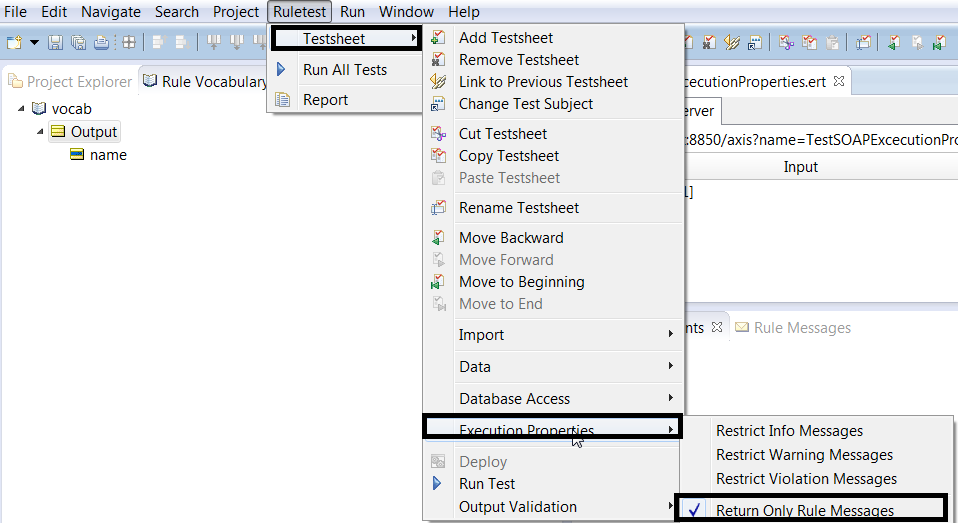The height and width of the screenshot is (523, 958).
Task: Click the Rename Testsheet menu icon
Action: 438,208
